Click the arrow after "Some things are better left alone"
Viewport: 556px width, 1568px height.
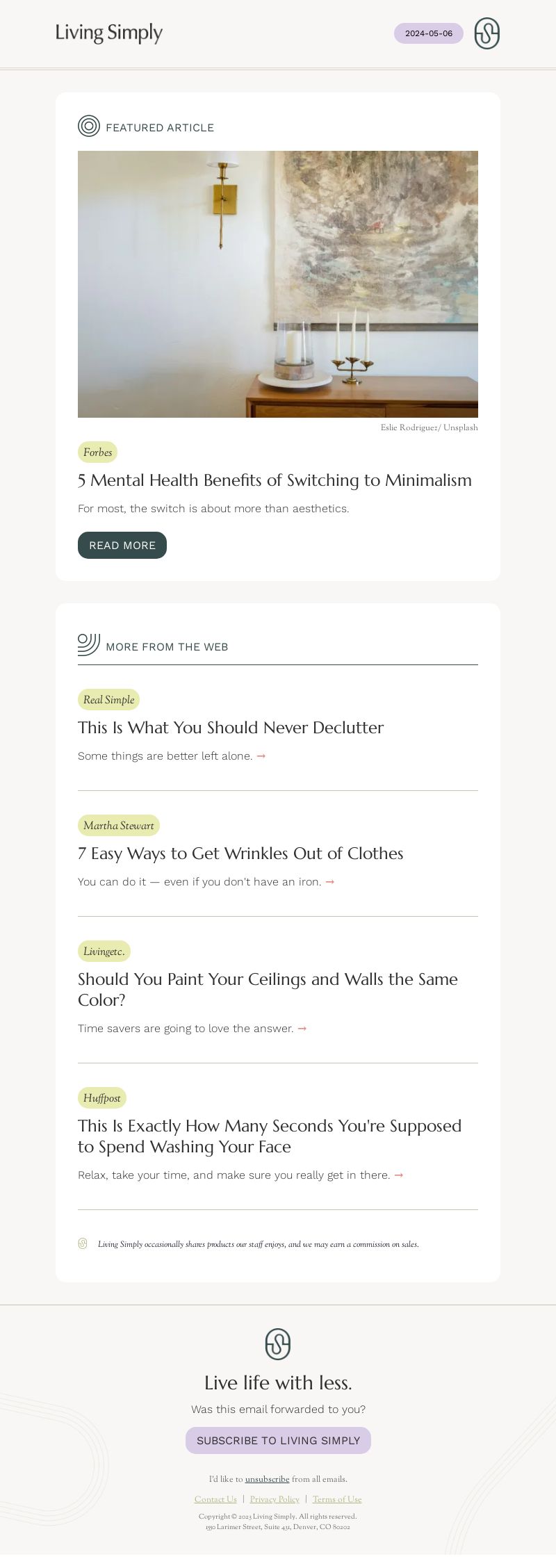[x=261, y=756]
